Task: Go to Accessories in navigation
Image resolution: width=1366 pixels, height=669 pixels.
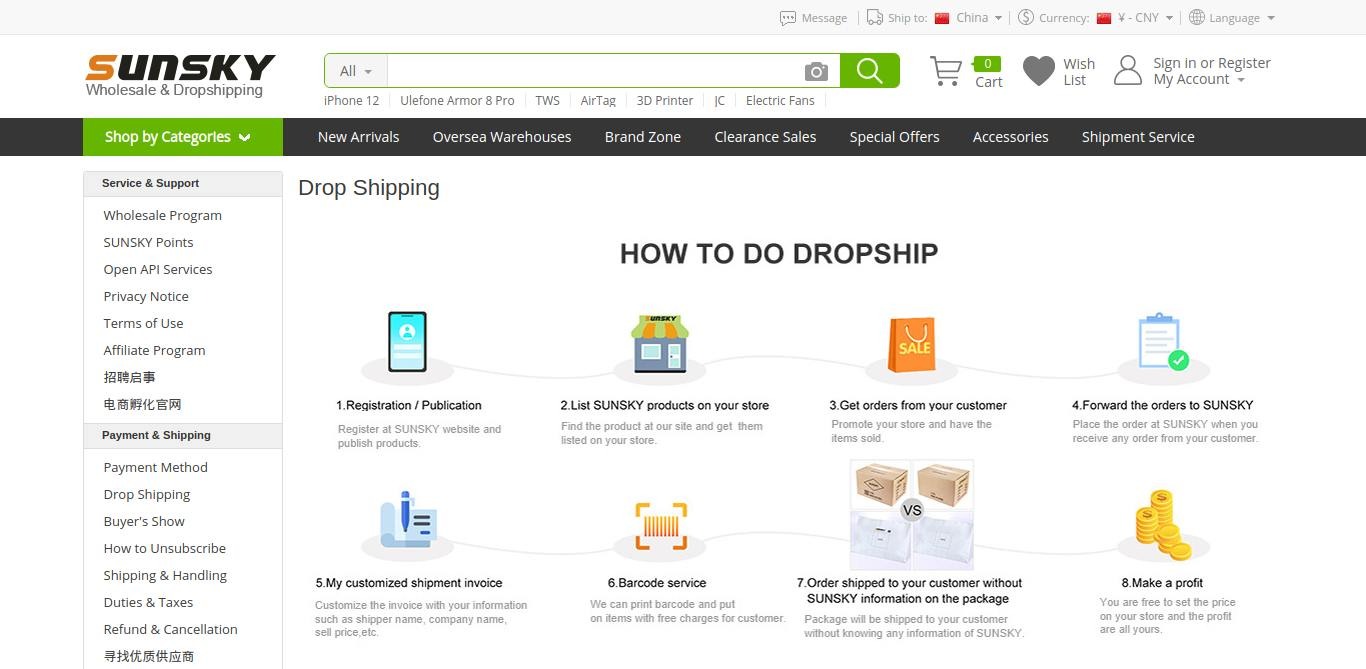Action: click(x=1010, y=137)
